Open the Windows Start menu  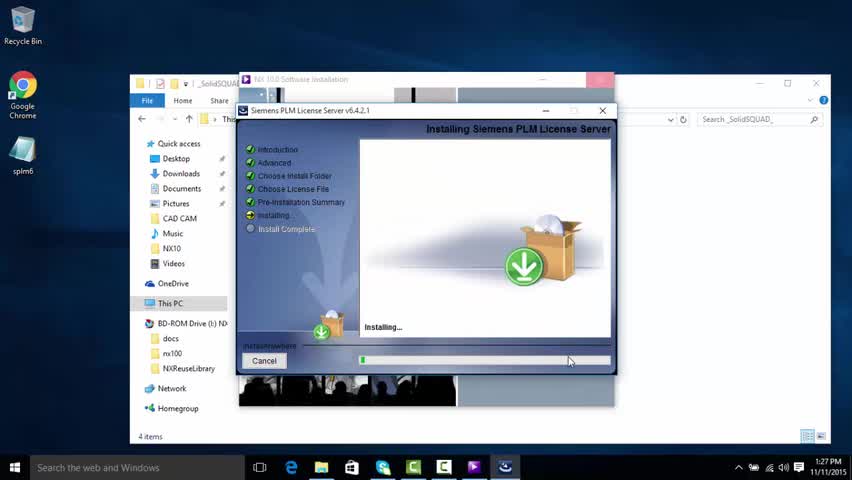pos(15,467)
